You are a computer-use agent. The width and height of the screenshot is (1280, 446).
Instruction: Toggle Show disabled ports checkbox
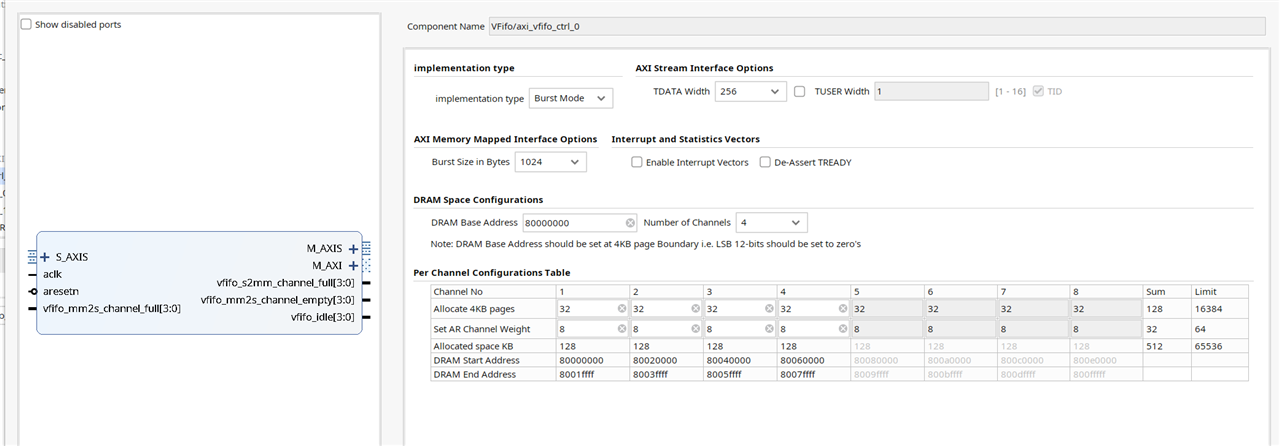[26, 24]
